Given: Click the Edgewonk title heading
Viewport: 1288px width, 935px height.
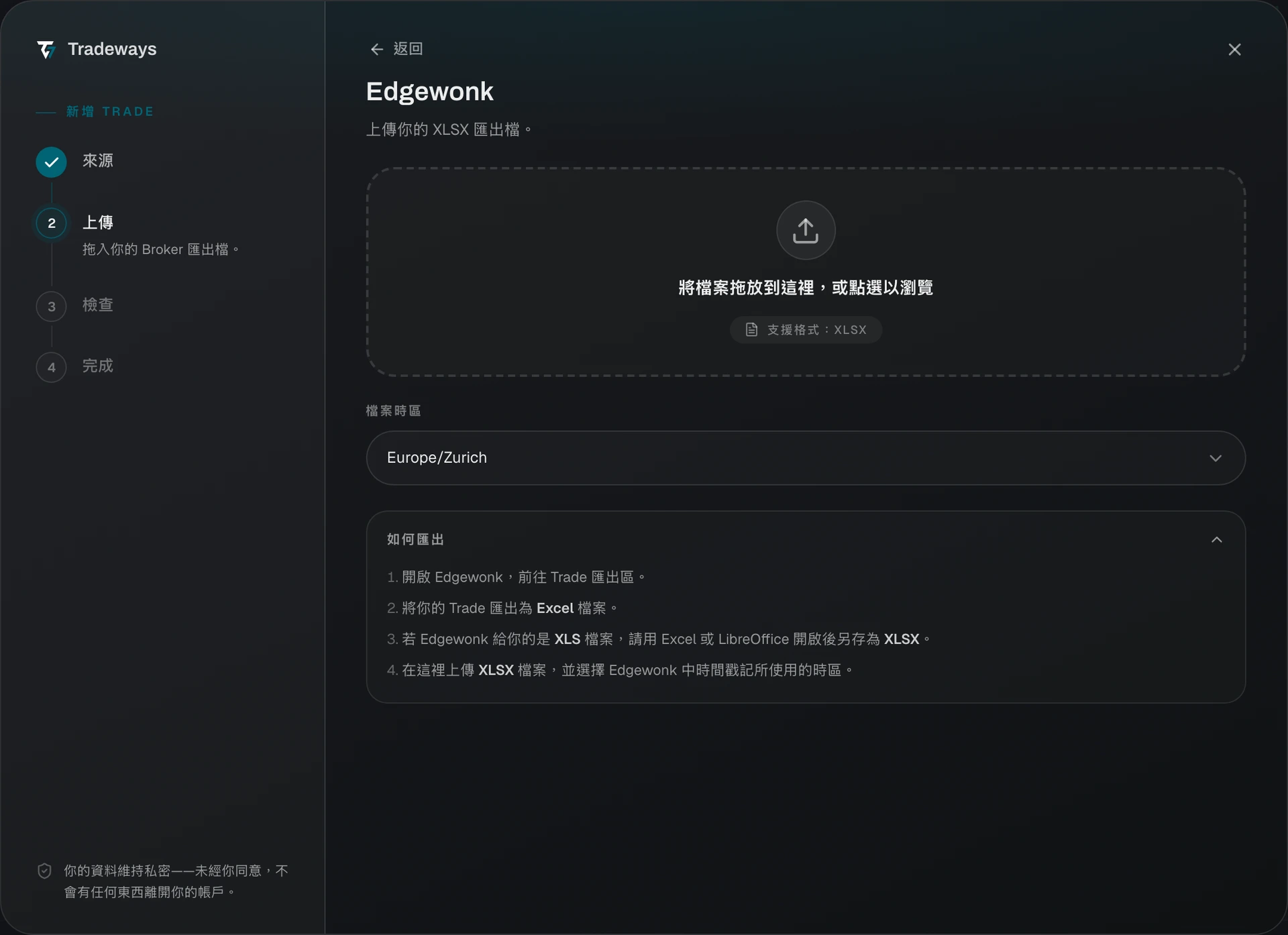Looking at the screenshot, I should [x=429, y=92].
